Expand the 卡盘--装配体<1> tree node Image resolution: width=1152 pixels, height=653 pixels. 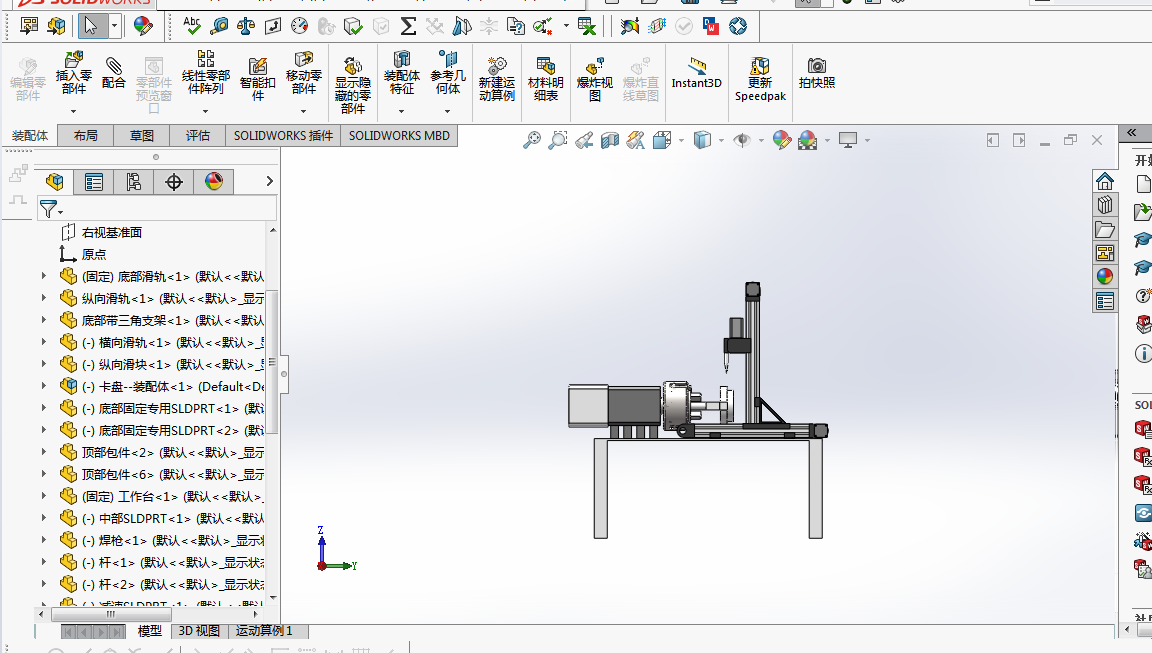(x=43, y=385)
